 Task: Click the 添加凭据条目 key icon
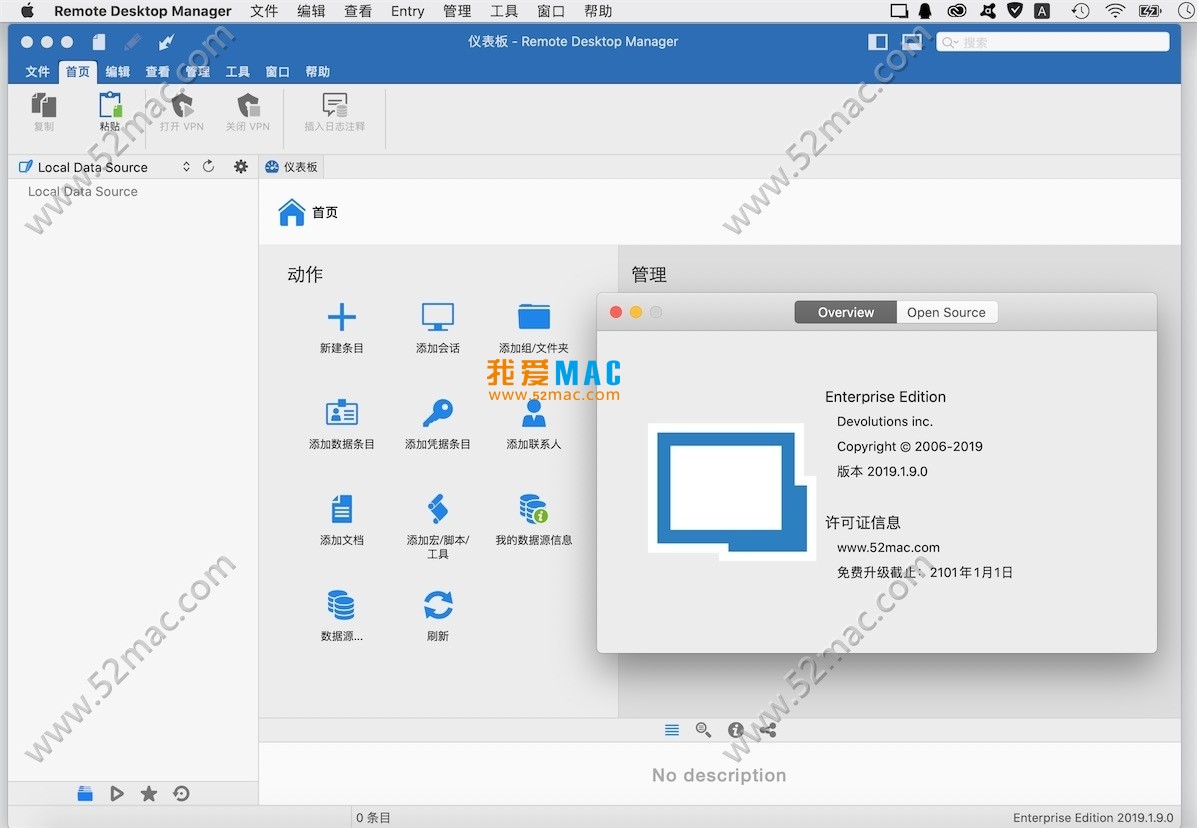point(438,413)
